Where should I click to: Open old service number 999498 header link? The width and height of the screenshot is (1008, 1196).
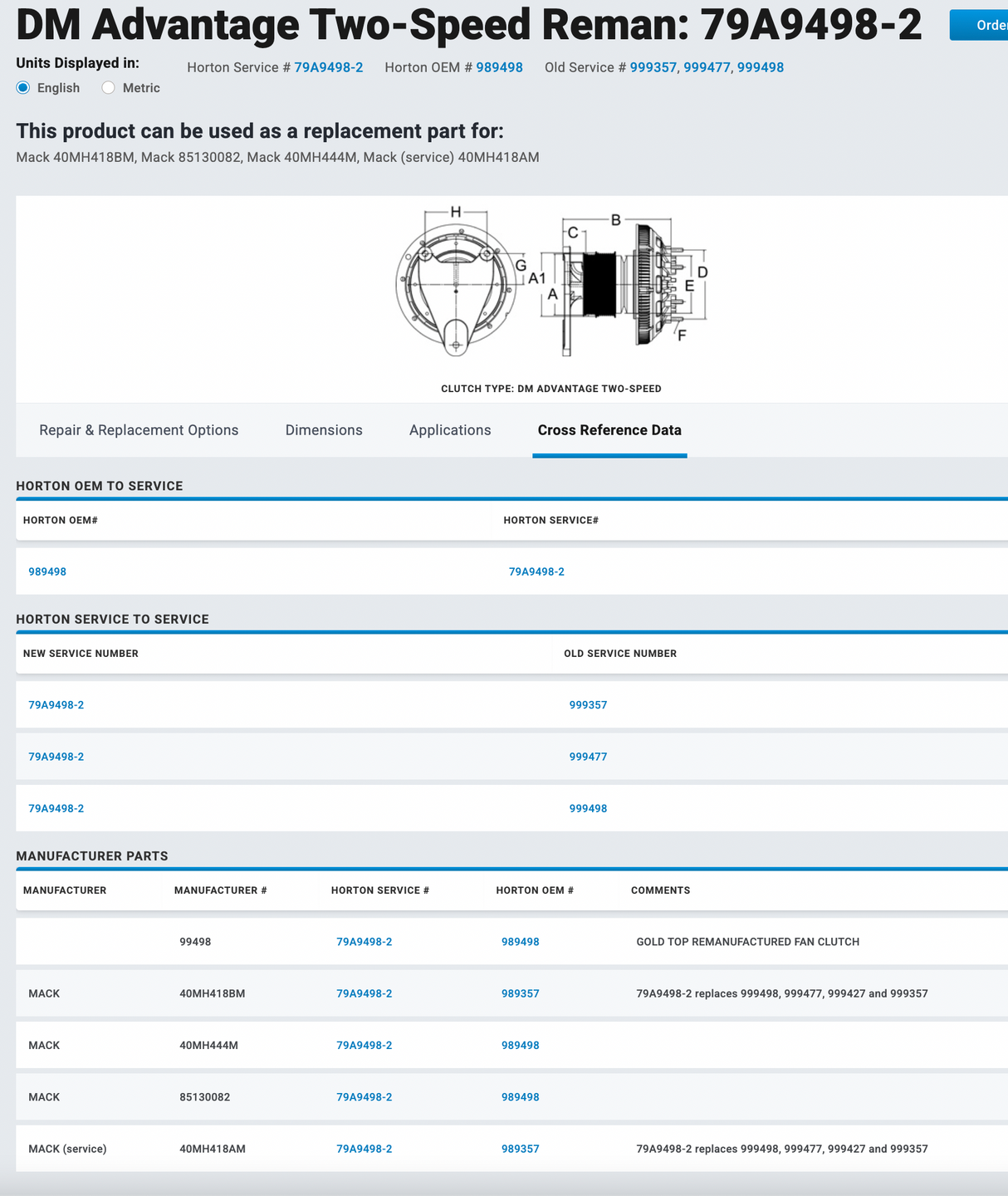coord(760,67)
